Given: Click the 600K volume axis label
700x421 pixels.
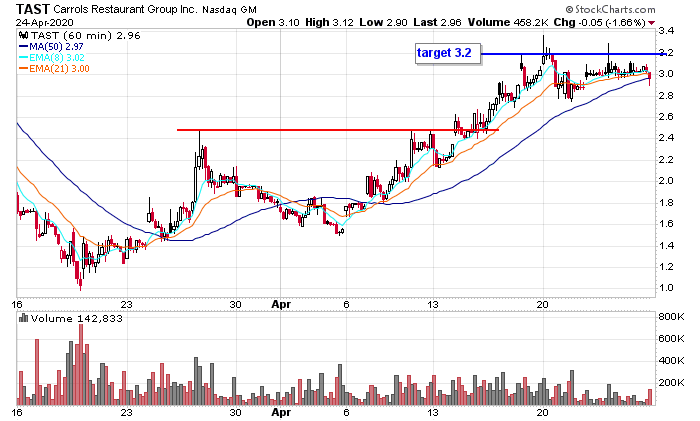Looking at the screenshot, I should [x=671, y=338].
